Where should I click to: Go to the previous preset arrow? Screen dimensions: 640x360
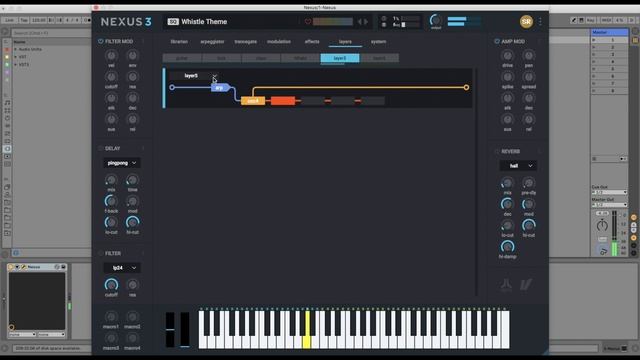(x=360, y=22)
